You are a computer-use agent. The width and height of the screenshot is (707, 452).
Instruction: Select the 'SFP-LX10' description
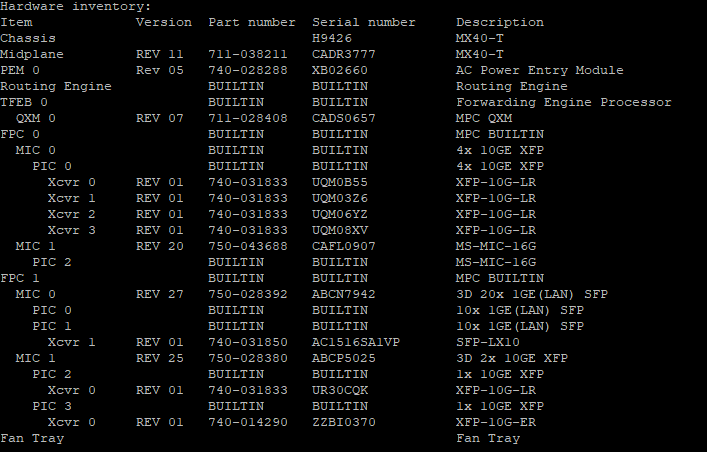(x=487, y=342)
